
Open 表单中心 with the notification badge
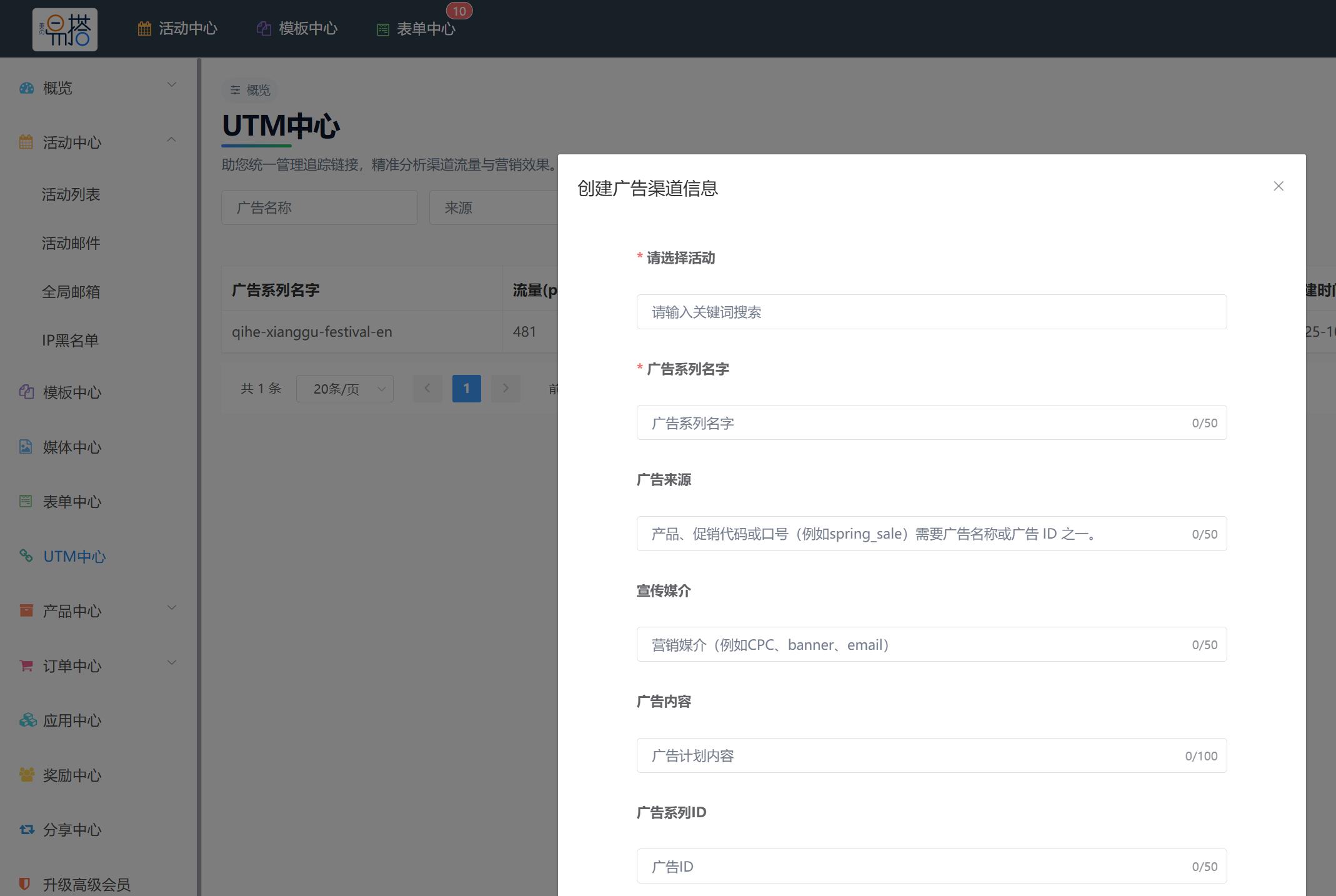417,29
